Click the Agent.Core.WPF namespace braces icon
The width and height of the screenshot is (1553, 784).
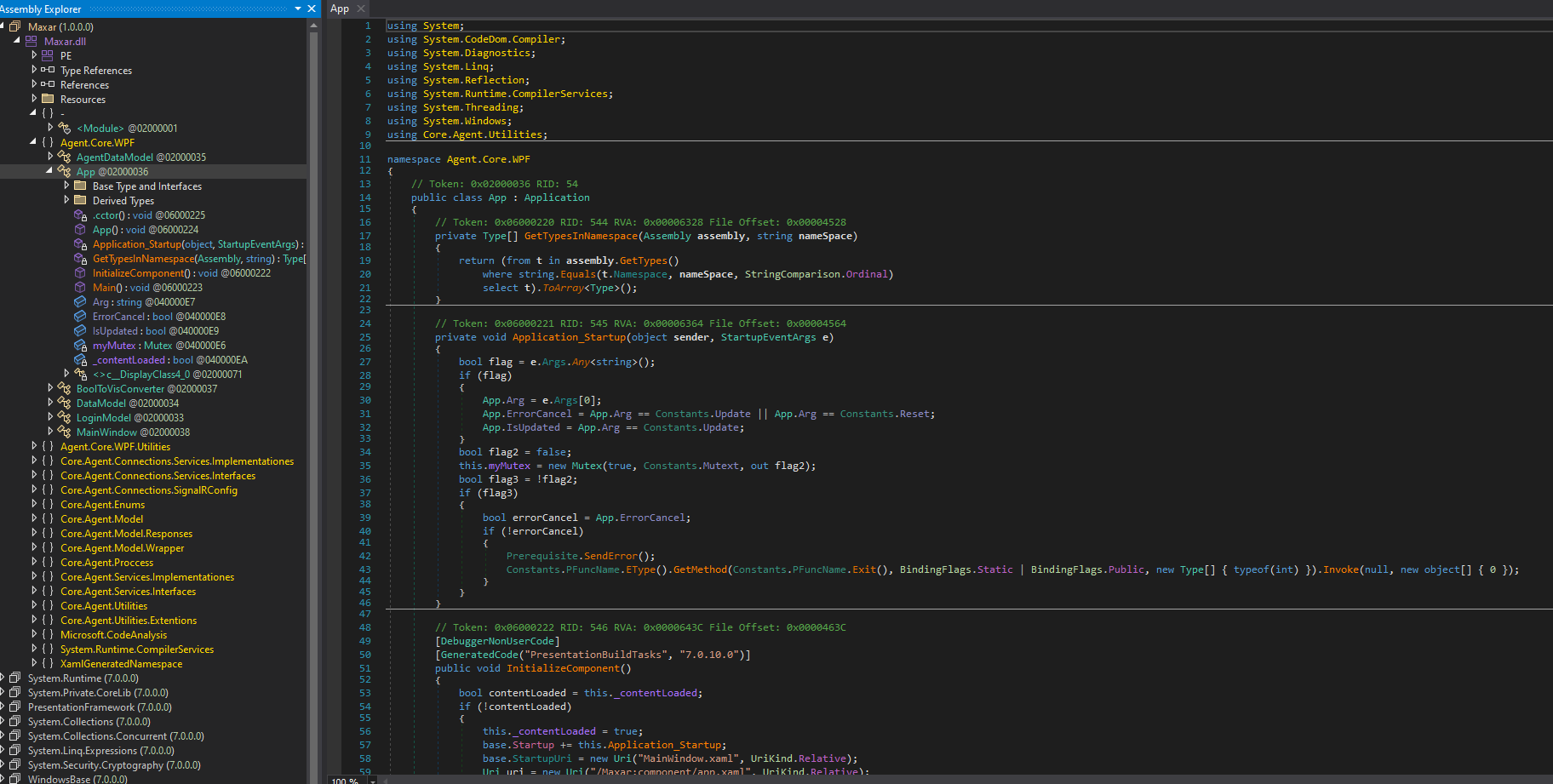point(48,142)
